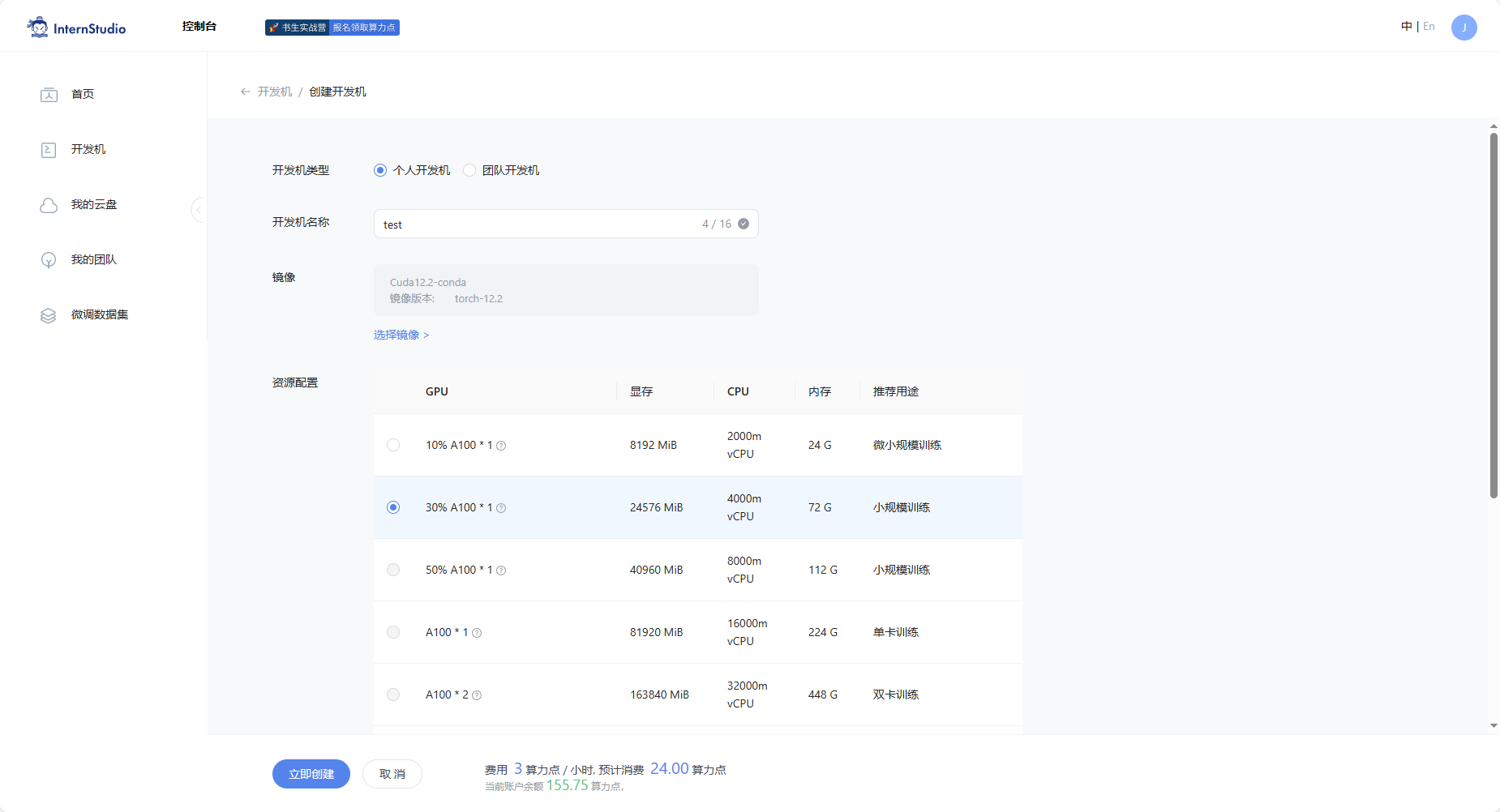Click the user avatar in top right
Viewport: 1500px width, 812px height.
1464,28
